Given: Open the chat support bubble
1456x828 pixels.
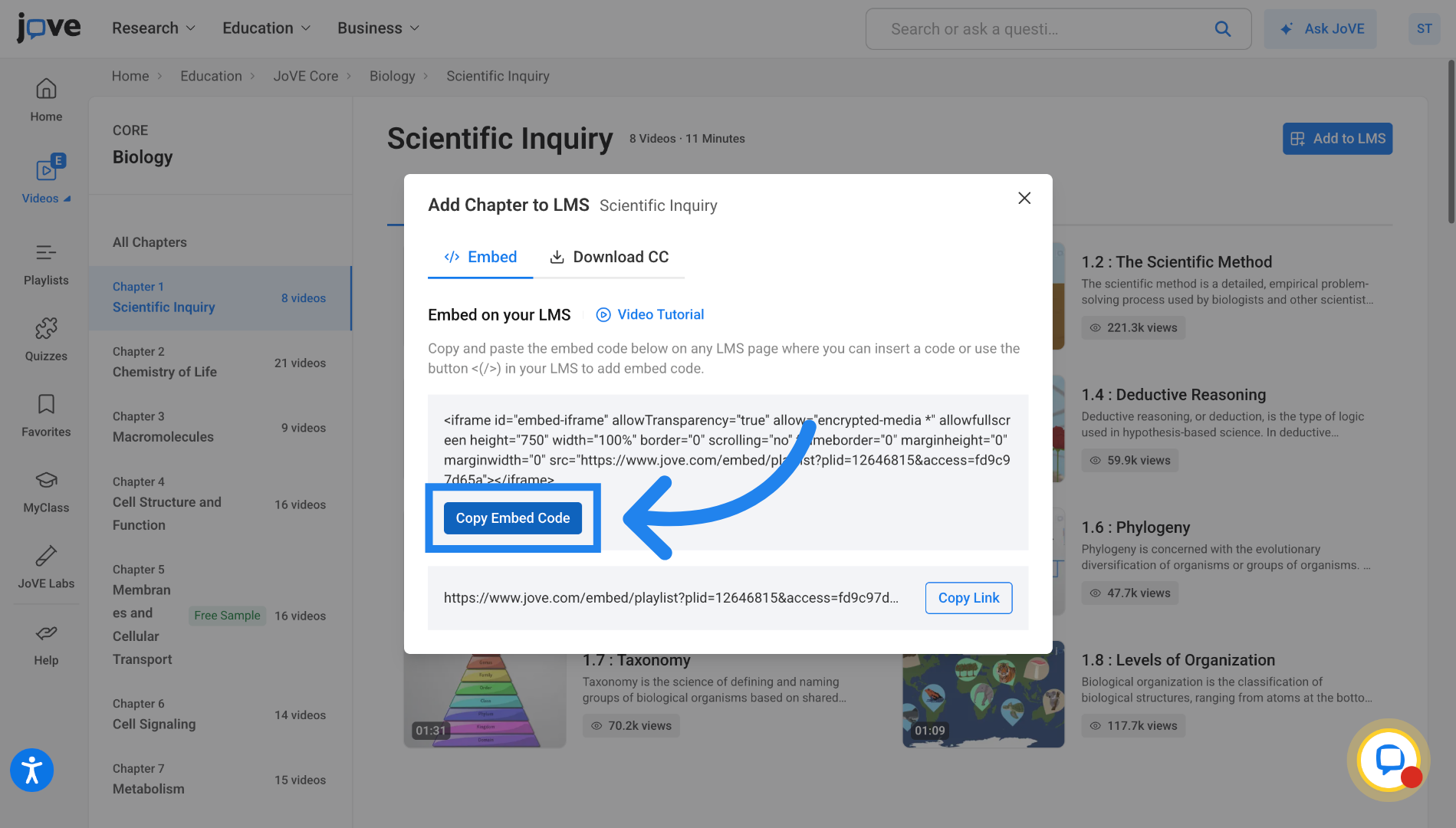Looking at the screenshot, I should pos(1389,760).
